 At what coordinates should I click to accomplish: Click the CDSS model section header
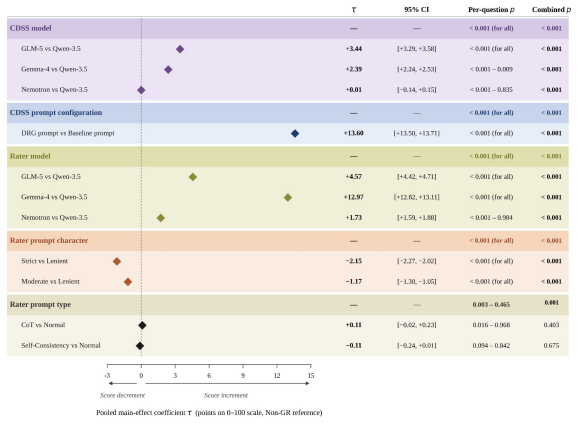pyautogui.click(x=31, y=28)
